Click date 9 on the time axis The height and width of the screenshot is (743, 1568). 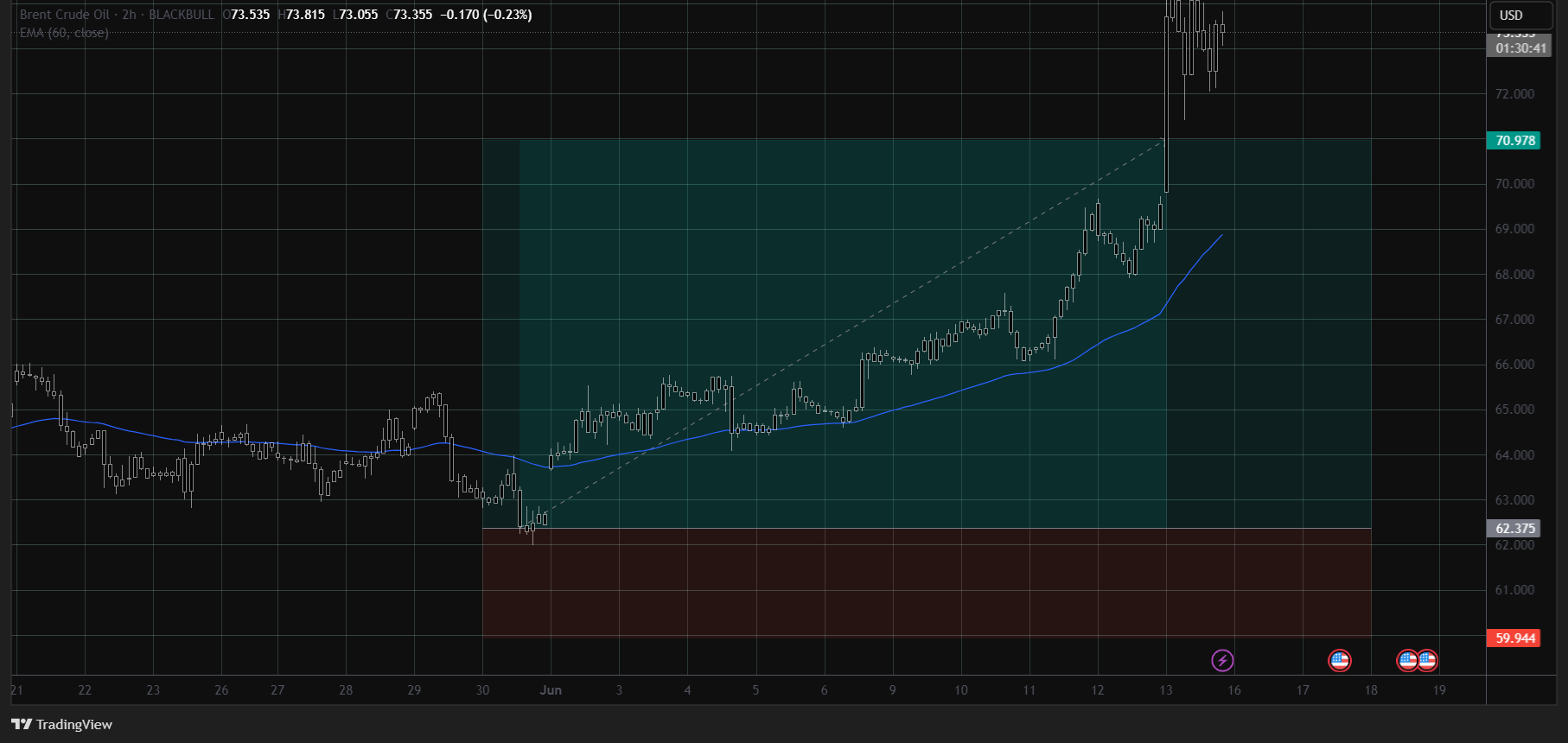pyautogui.click(x=892, y=690)
